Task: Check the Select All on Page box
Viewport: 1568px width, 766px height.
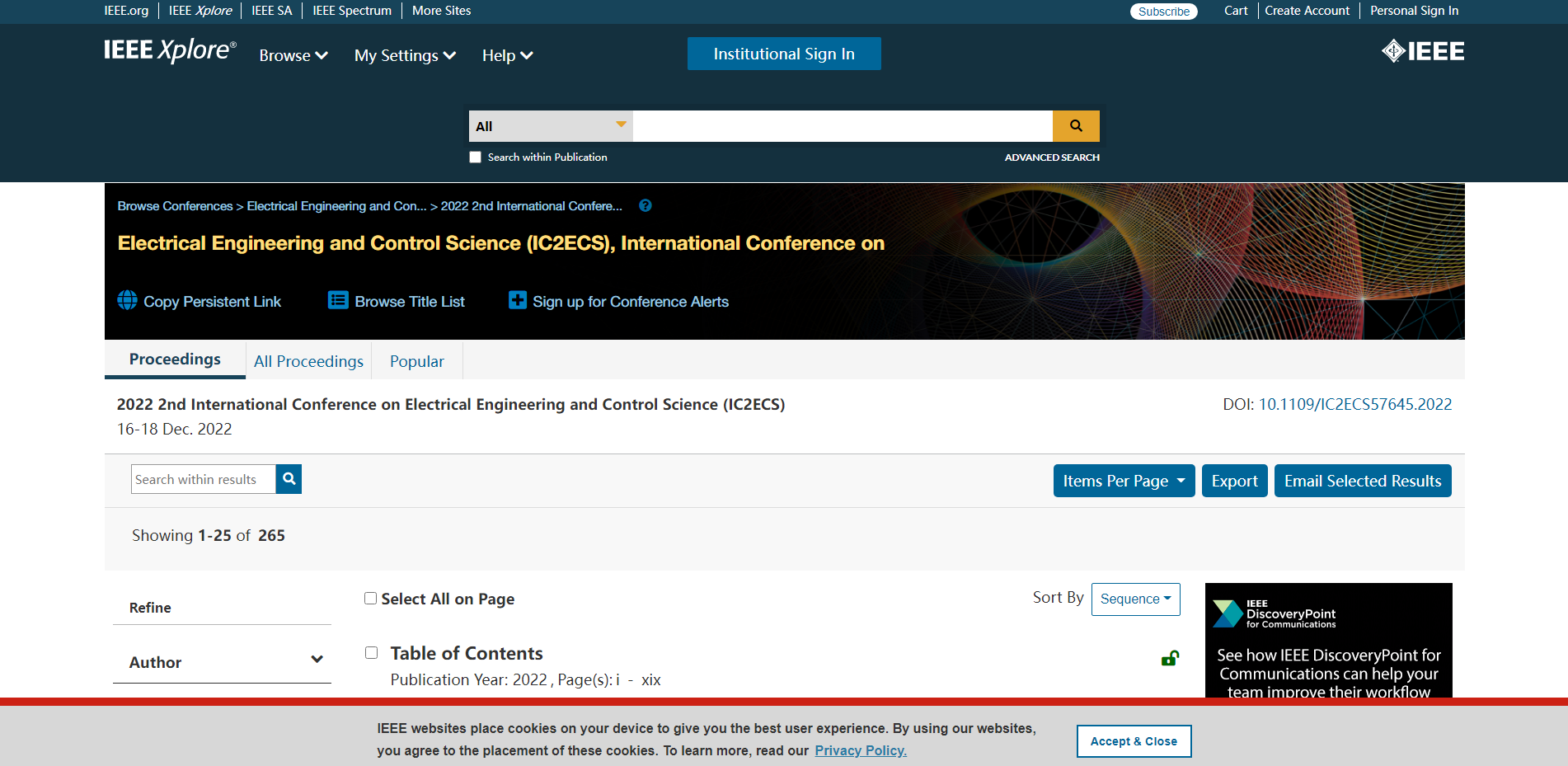Action: click(371, 599)
